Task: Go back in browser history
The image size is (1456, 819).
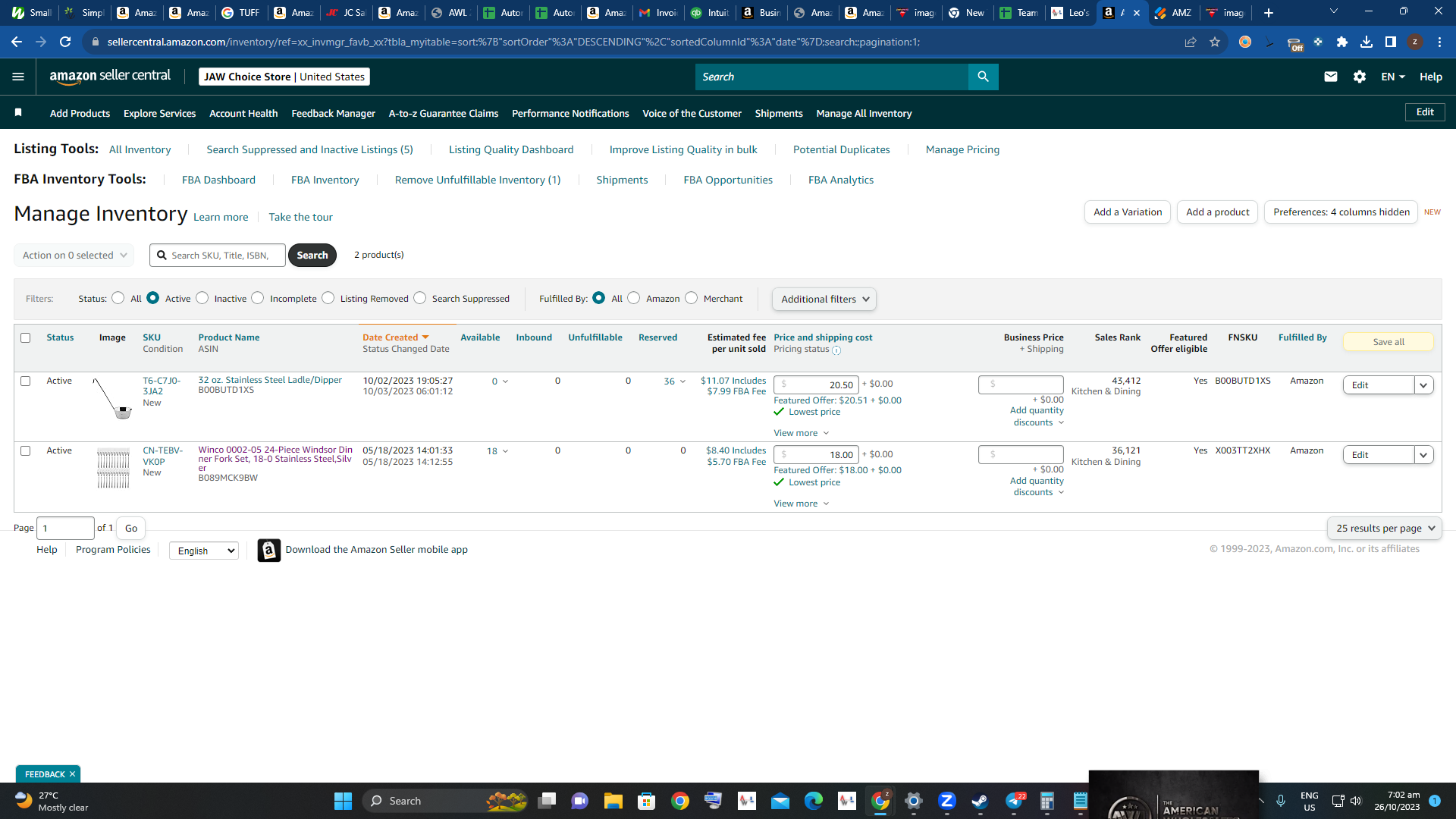Action: tap(17, 42)
